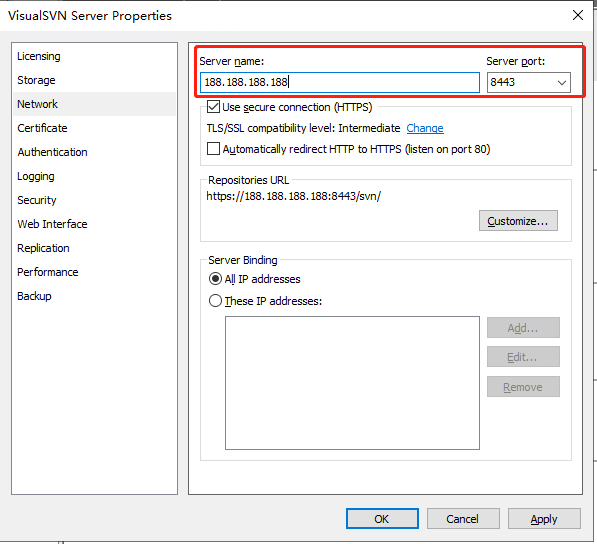
Task: Switch to the Security section
Action: [x=37, y=200]
